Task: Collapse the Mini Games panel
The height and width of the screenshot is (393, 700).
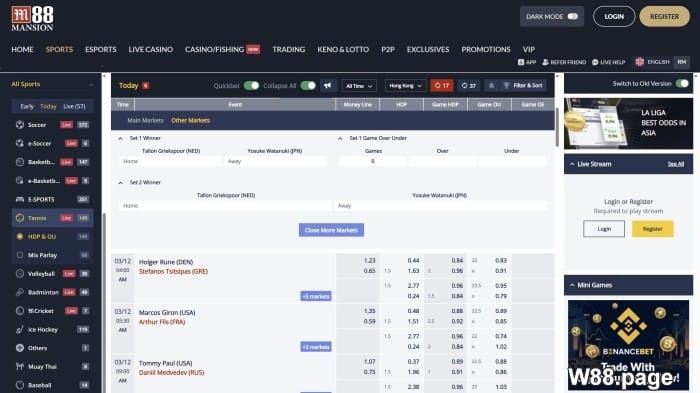Action: pos(572,285)
